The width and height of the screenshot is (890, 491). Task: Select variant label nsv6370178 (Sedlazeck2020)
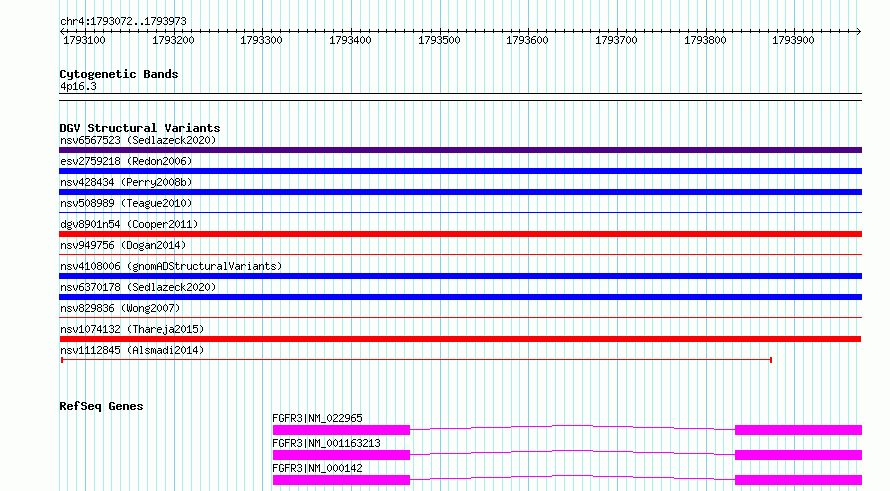coord(138,287)
